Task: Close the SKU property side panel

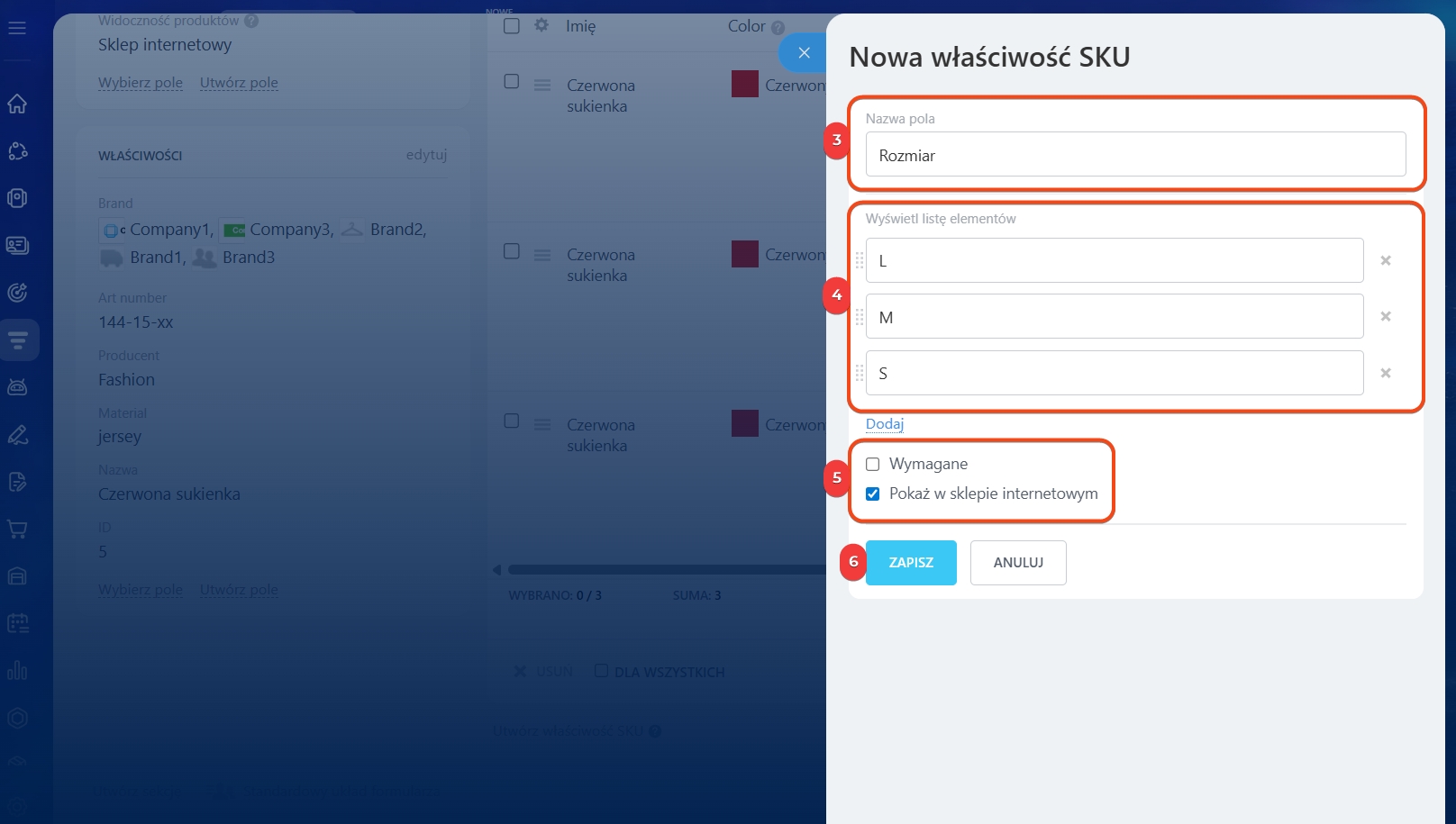Action: click(x=804, y=53)
